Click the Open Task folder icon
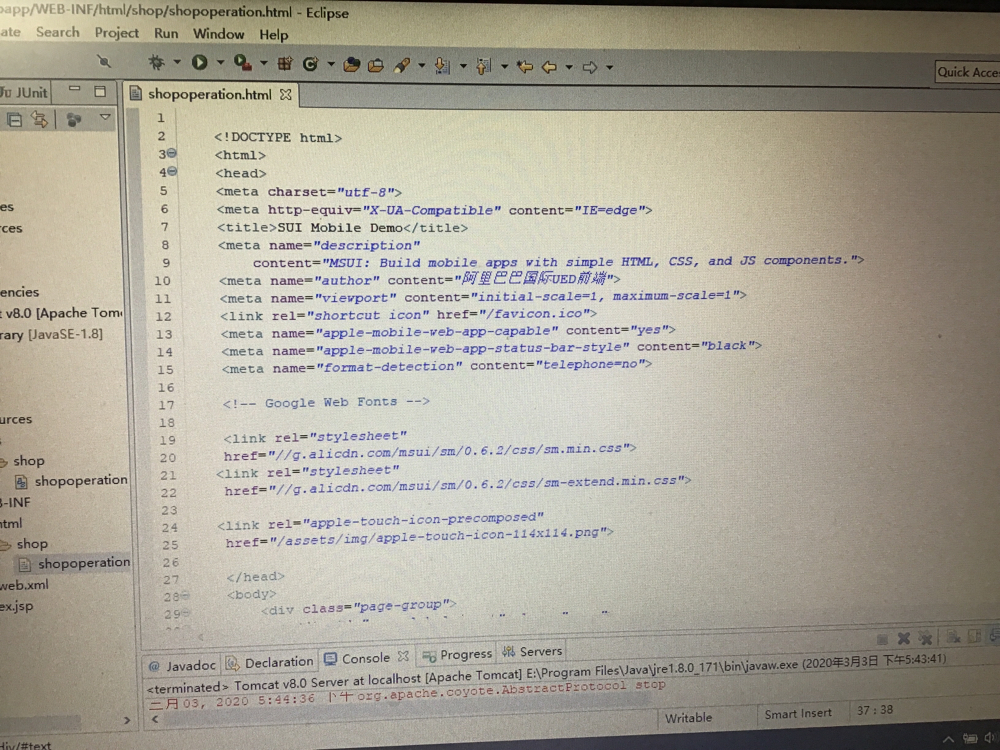The height and width of the screenshot is (750, 1000). [x=376, y=64]
